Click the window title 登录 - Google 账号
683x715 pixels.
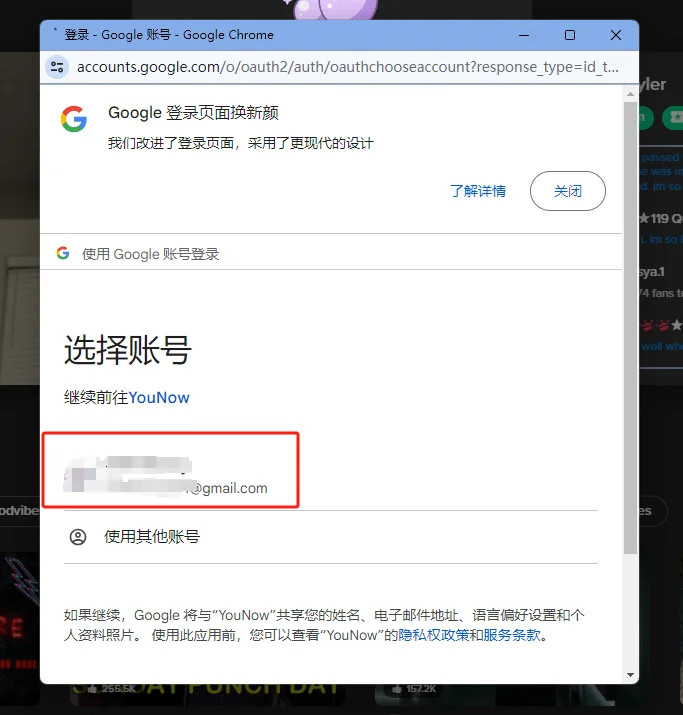point(118,35)
